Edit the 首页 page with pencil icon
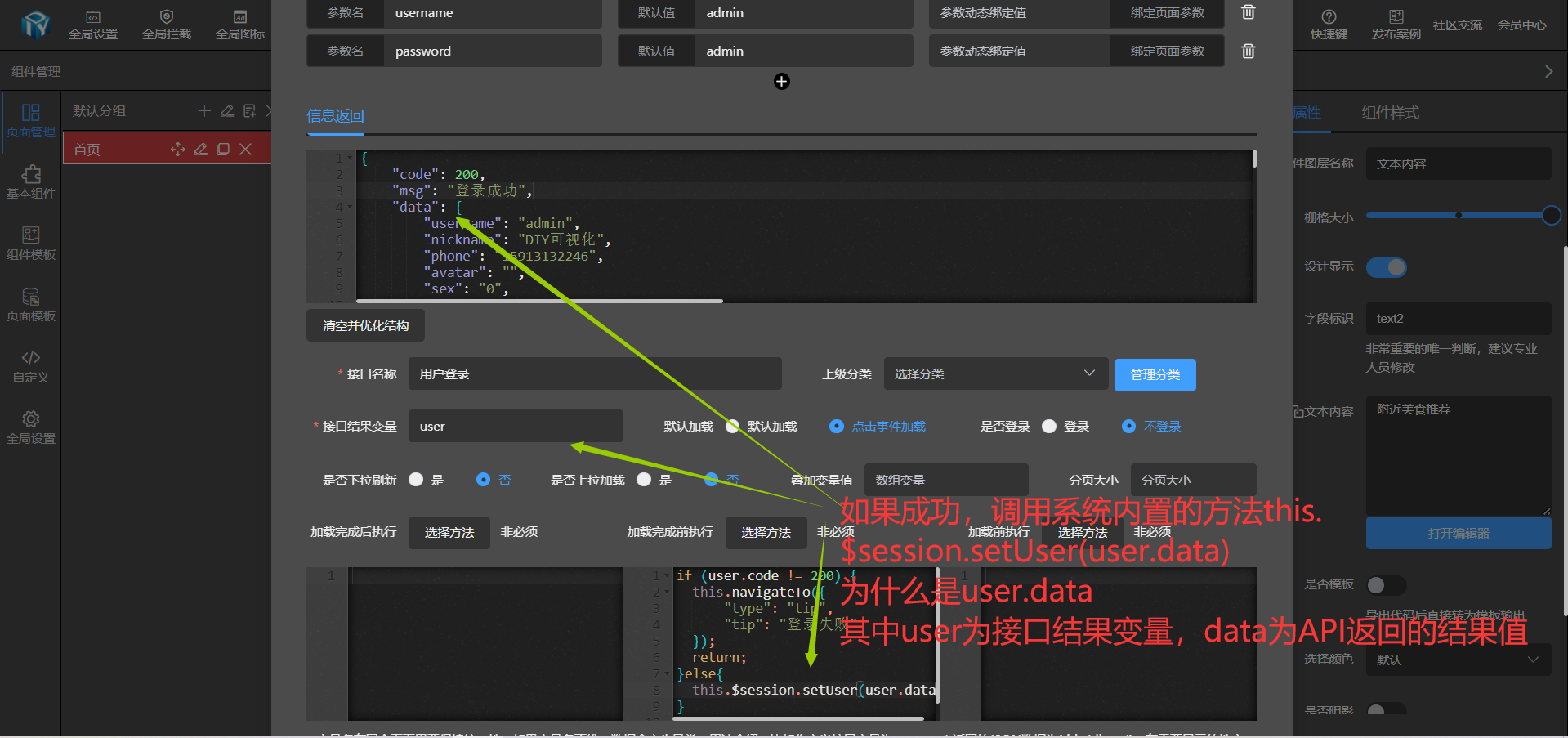 200,149
